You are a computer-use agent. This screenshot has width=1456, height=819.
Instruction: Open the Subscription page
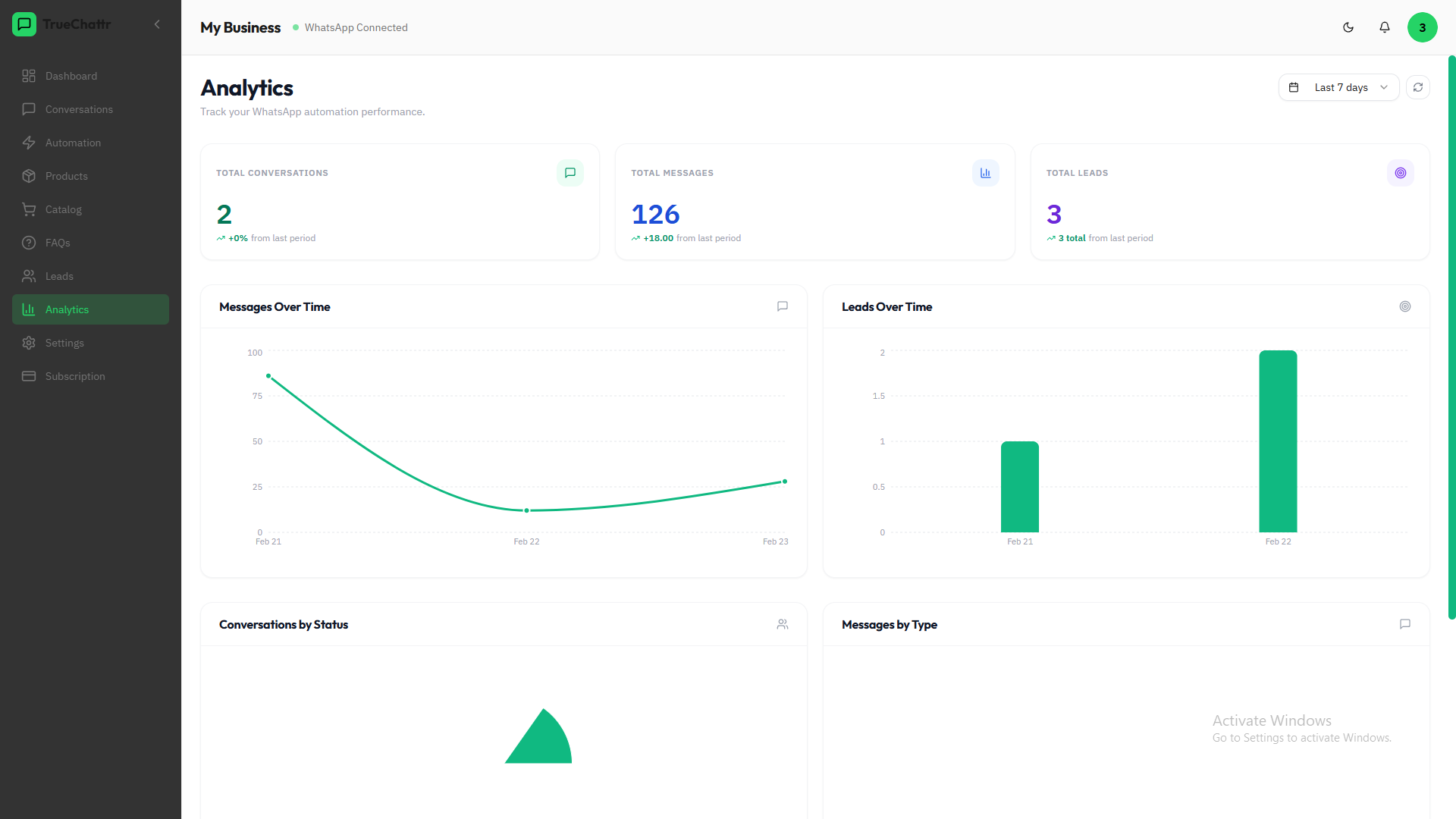[75, 376]
